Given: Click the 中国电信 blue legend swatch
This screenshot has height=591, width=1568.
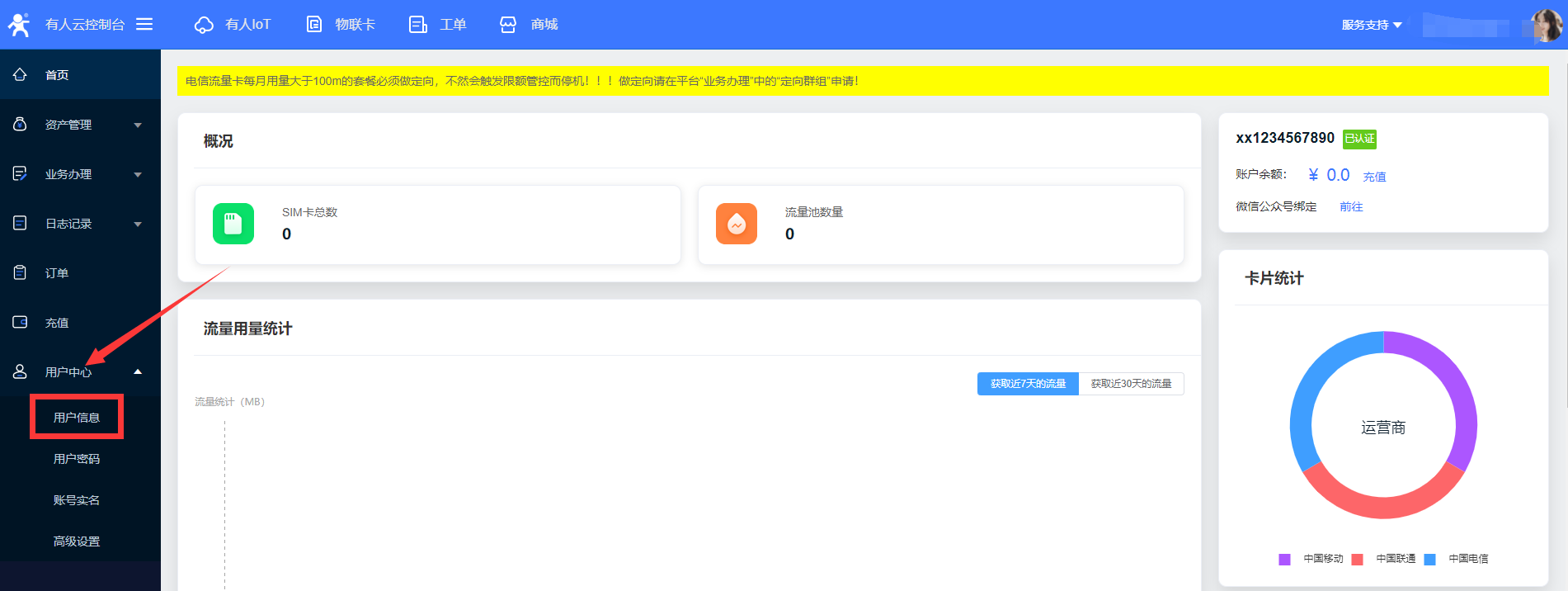Looking at the screenshot, I should [x=1430, y=560].
